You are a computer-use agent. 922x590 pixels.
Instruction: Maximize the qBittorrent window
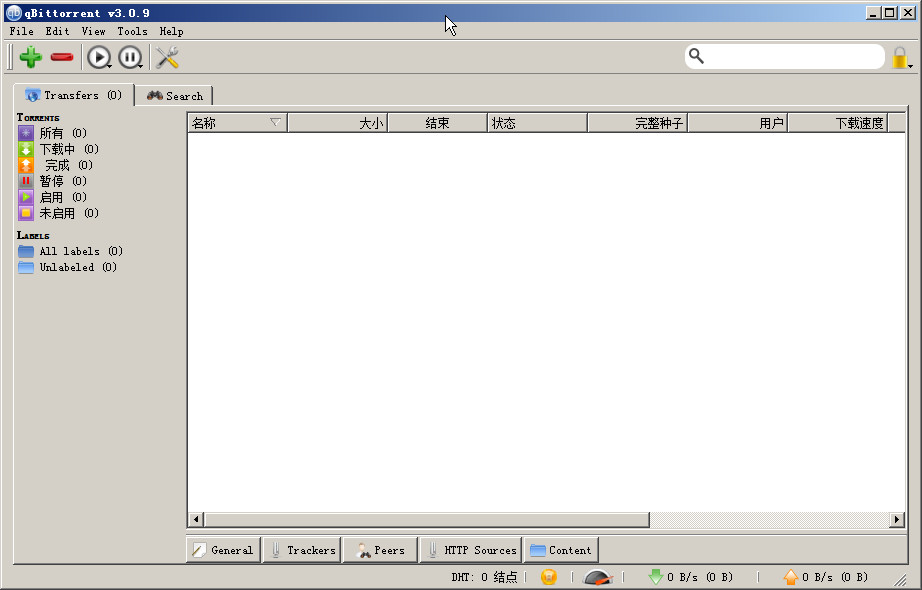click(890, 12)
